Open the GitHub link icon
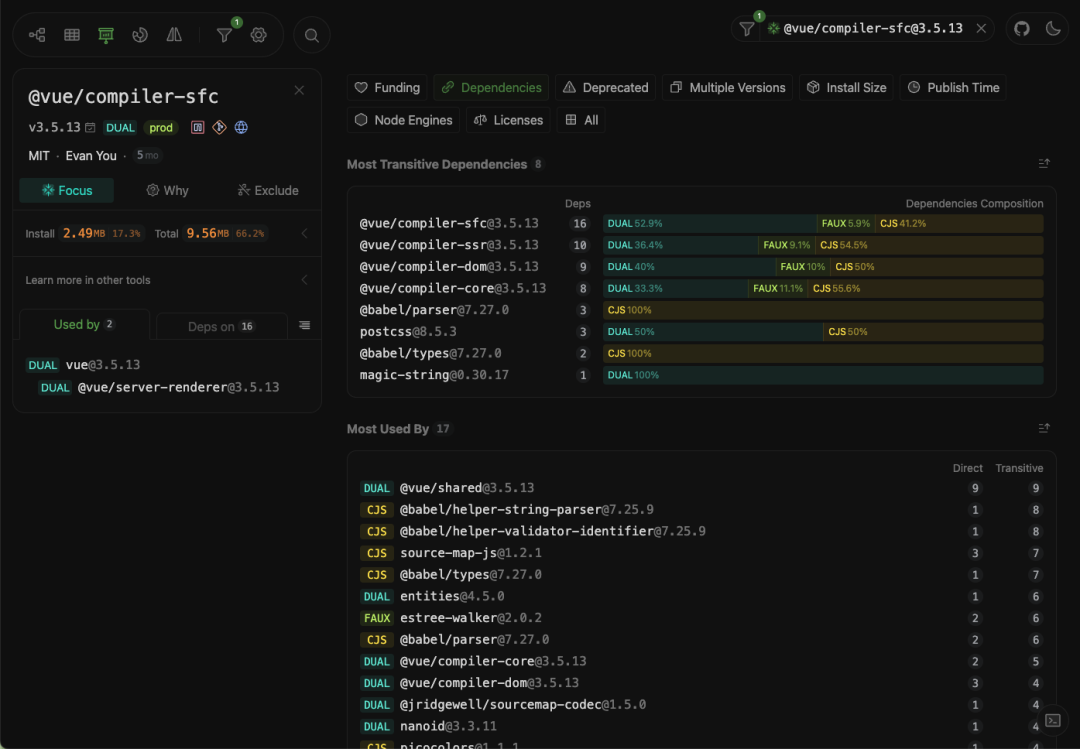This screenshot has width=1080, height=749. click(x=1021, y=28)
